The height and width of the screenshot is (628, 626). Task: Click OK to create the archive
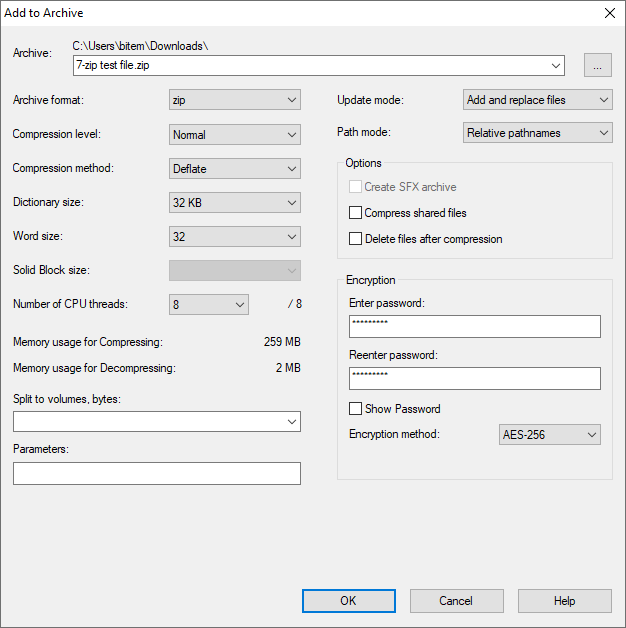348,601
